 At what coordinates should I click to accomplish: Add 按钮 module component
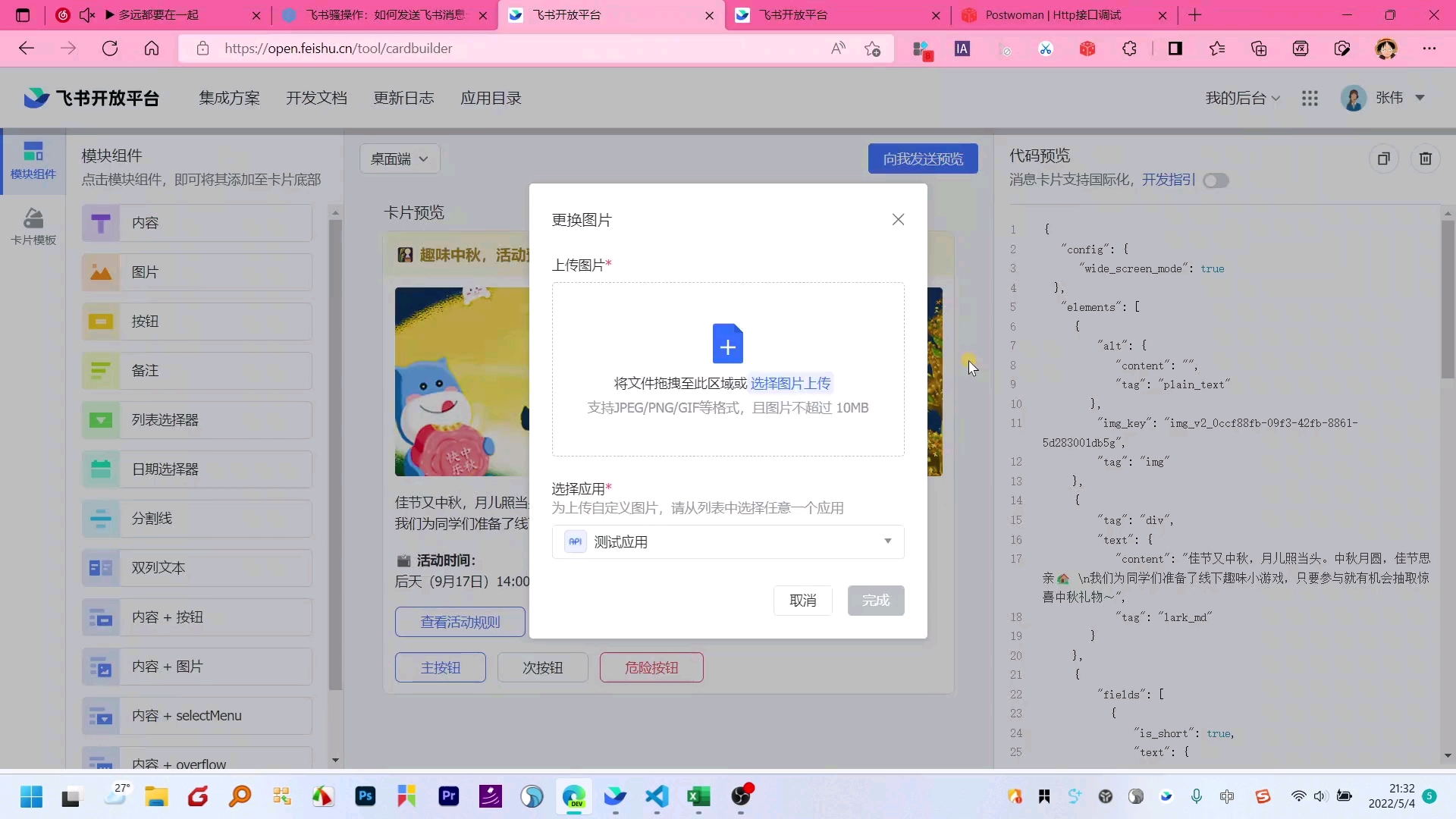pos(197,322)
